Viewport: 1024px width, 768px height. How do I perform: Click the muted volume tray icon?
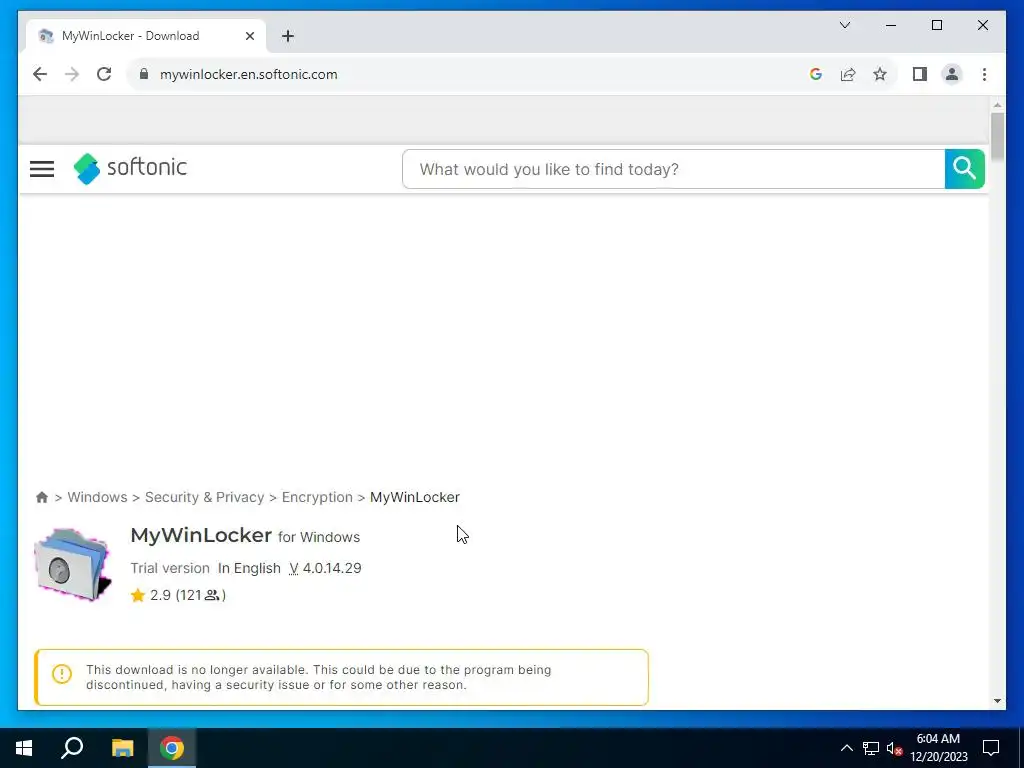pos(894,748)
